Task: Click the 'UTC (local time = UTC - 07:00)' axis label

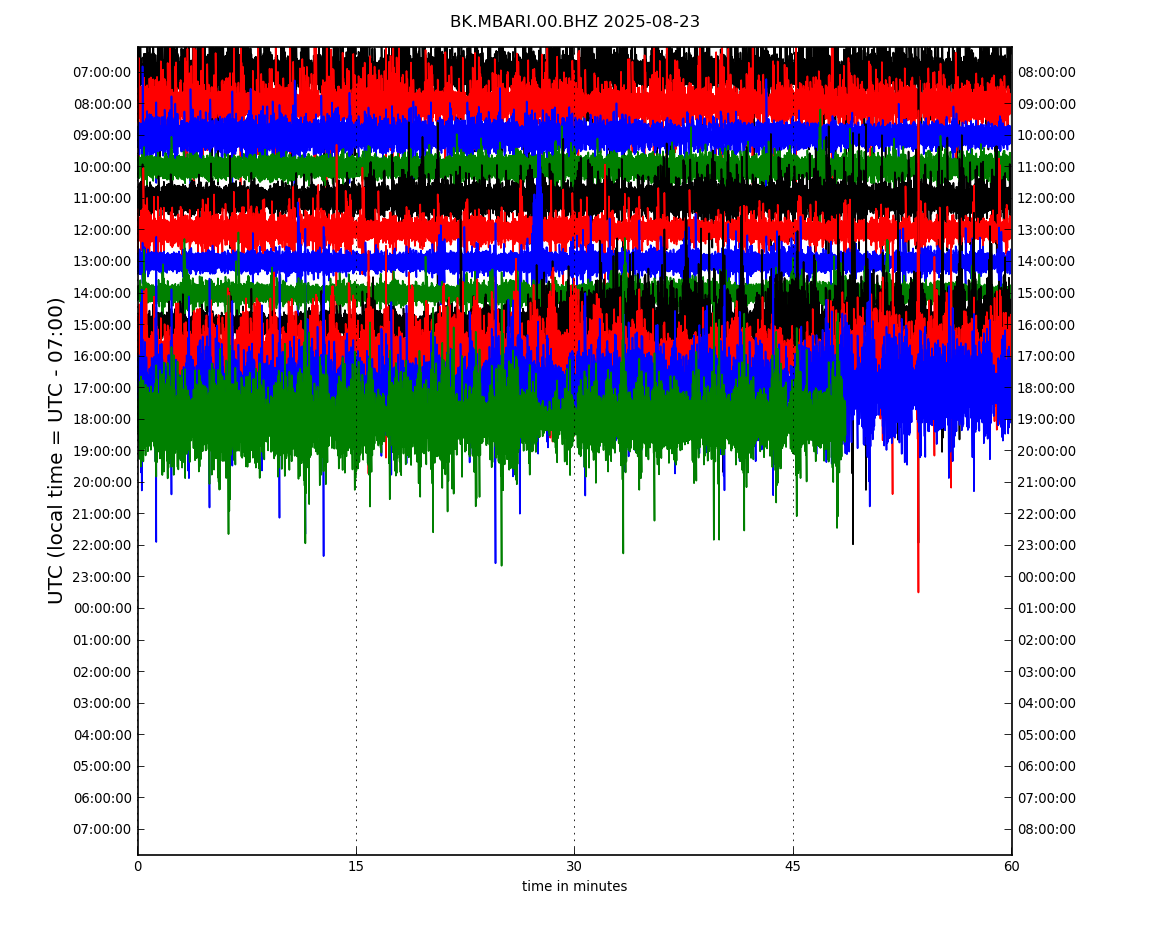Action: click(x=56, y=450)
